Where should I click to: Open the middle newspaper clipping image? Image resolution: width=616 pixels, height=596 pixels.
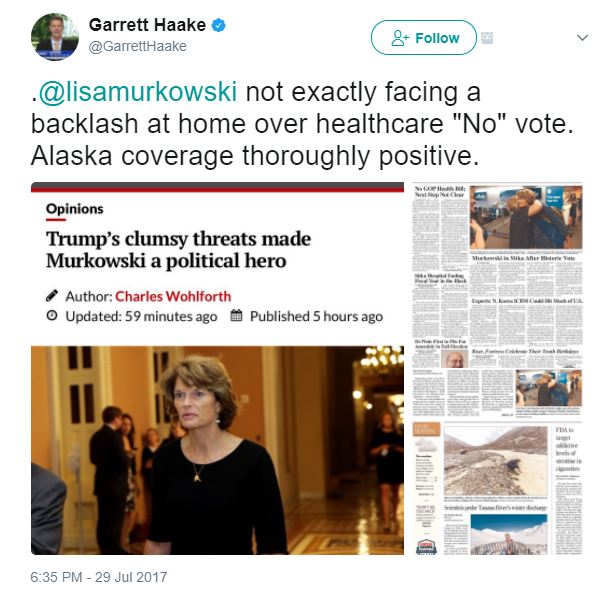[x=497, y=393]
